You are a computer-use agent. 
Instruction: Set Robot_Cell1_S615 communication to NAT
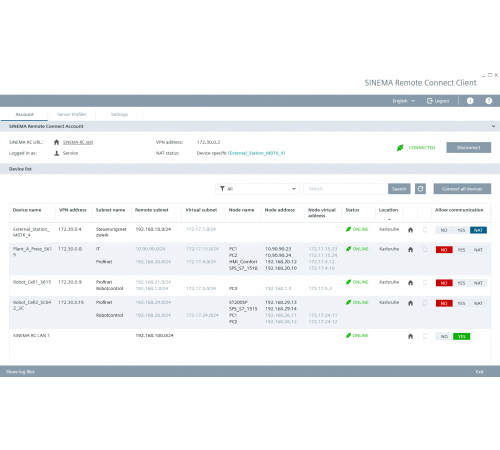pos(478,283)
